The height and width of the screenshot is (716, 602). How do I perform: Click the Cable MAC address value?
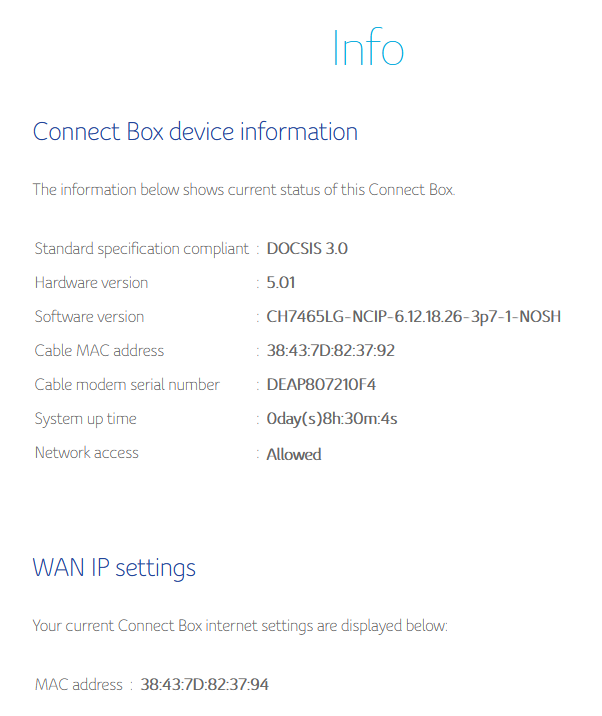point(330,351)
